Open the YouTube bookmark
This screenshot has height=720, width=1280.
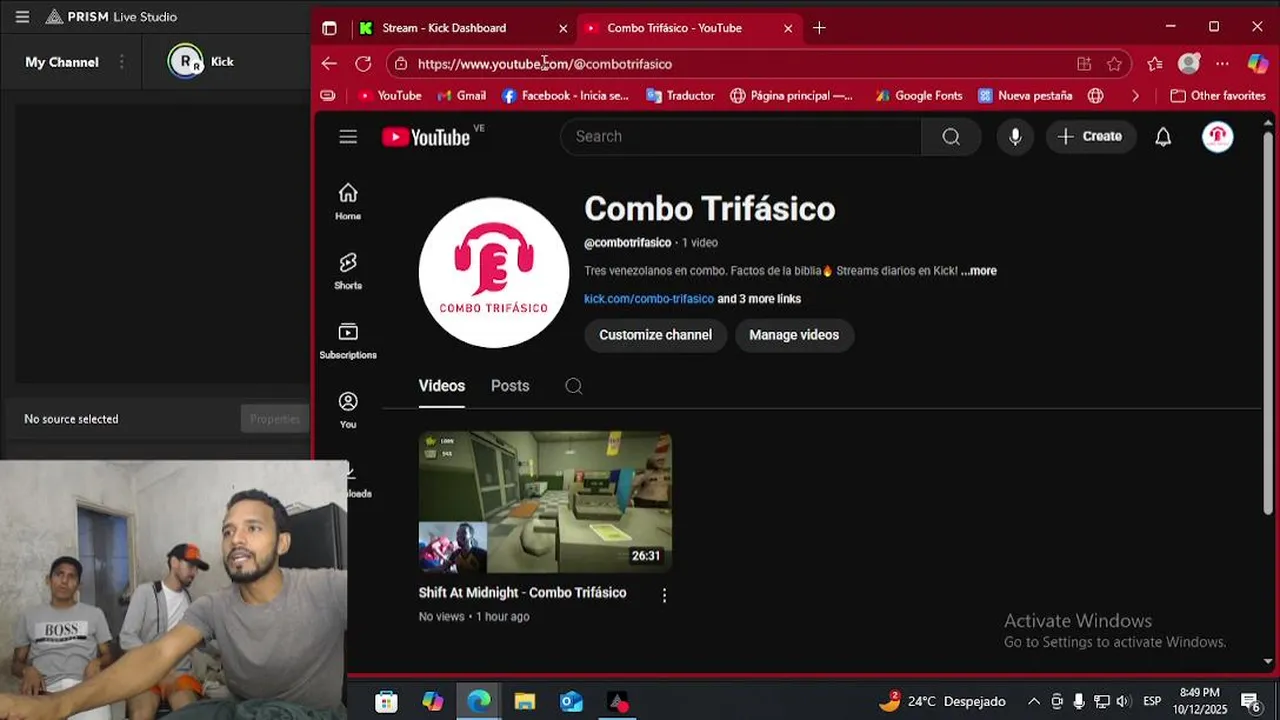tap(390, 96)
